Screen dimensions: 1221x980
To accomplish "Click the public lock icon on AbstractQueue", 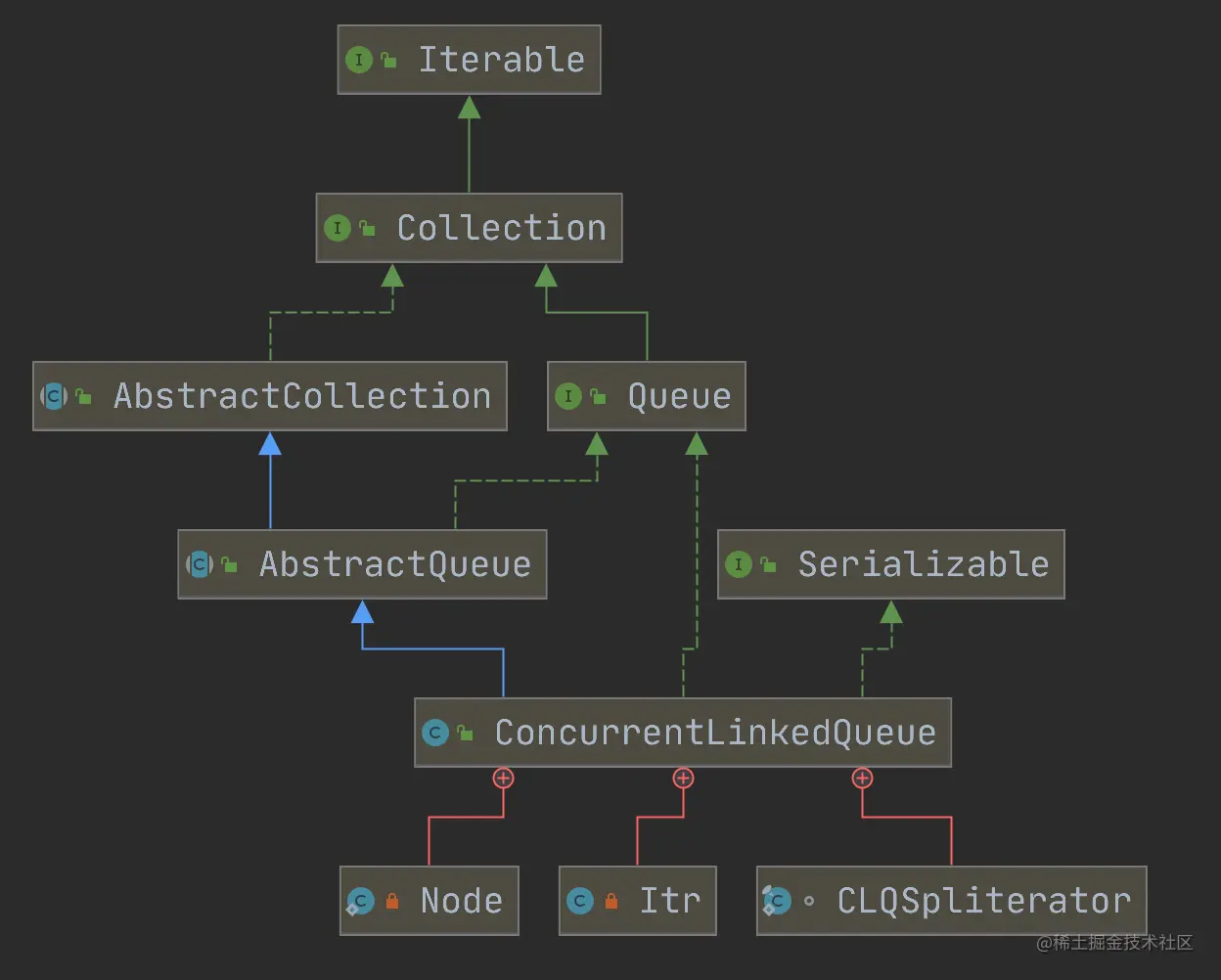I will click(229, 564).
